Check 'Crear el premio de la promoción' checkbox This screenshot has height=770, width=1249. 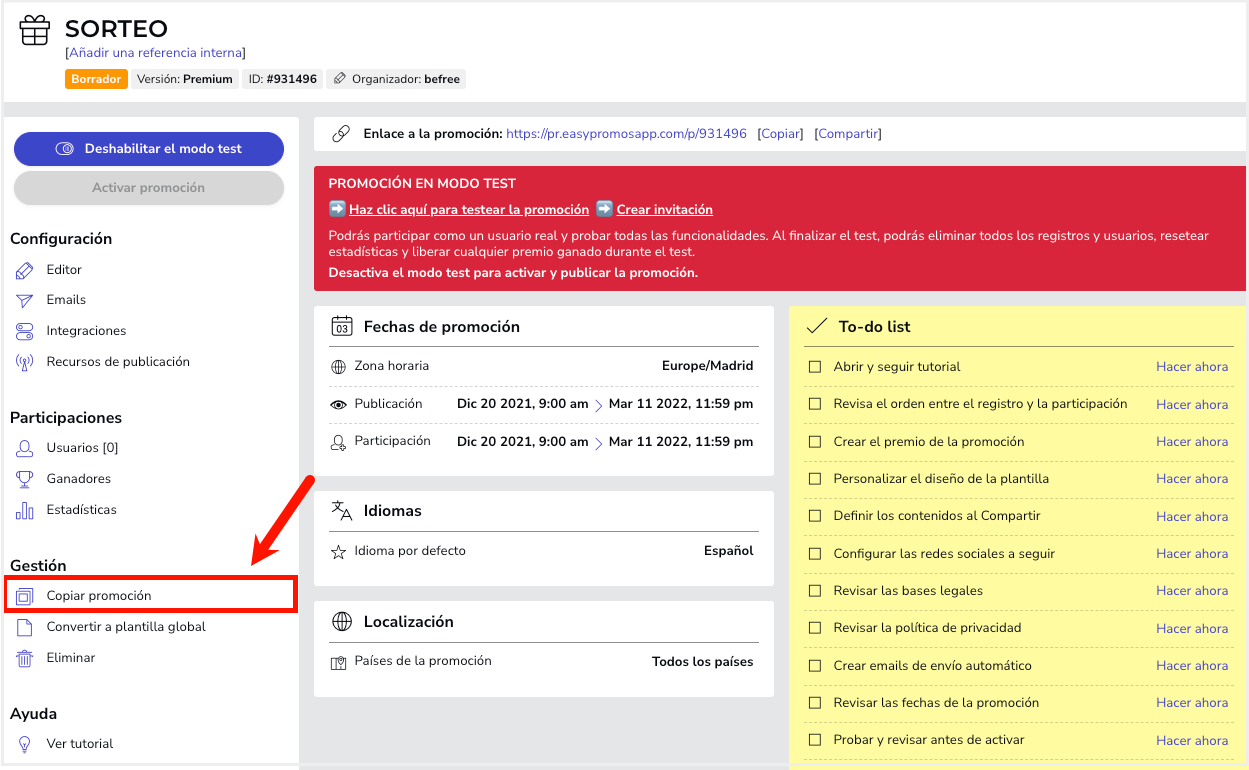815,442
